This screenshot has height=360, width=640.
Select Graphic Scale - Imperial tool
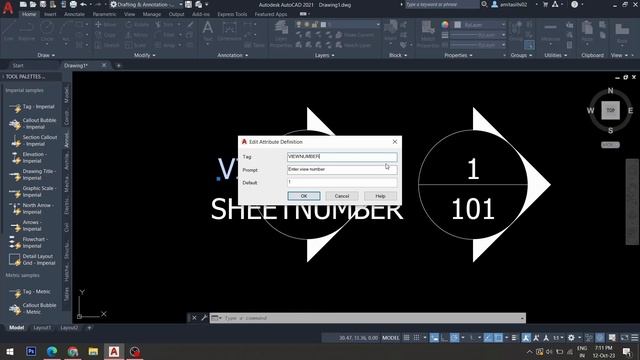(33, 192)
